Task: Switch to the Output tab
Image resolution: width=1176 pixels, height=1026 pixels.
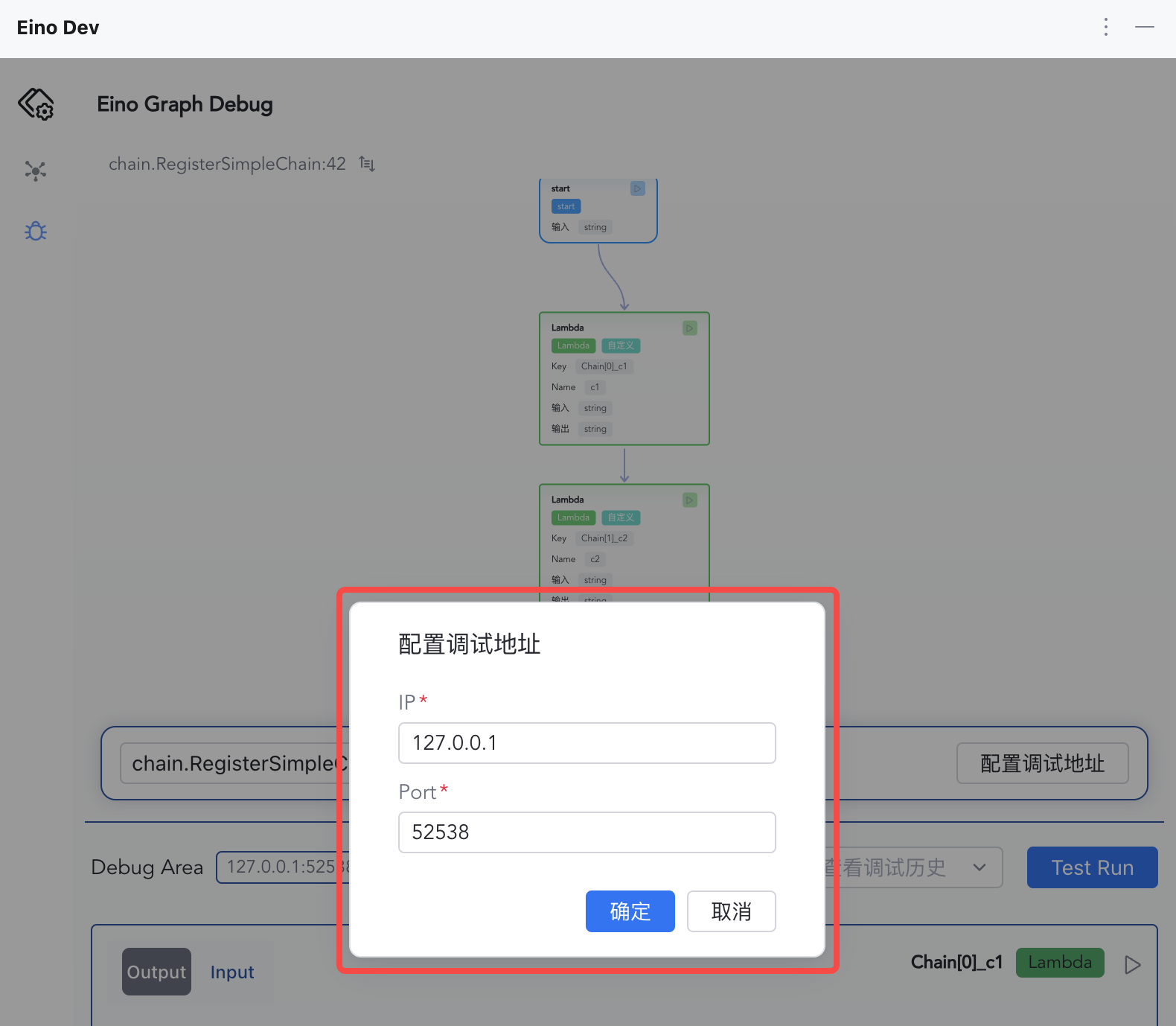Action: (x=156, y=972)
